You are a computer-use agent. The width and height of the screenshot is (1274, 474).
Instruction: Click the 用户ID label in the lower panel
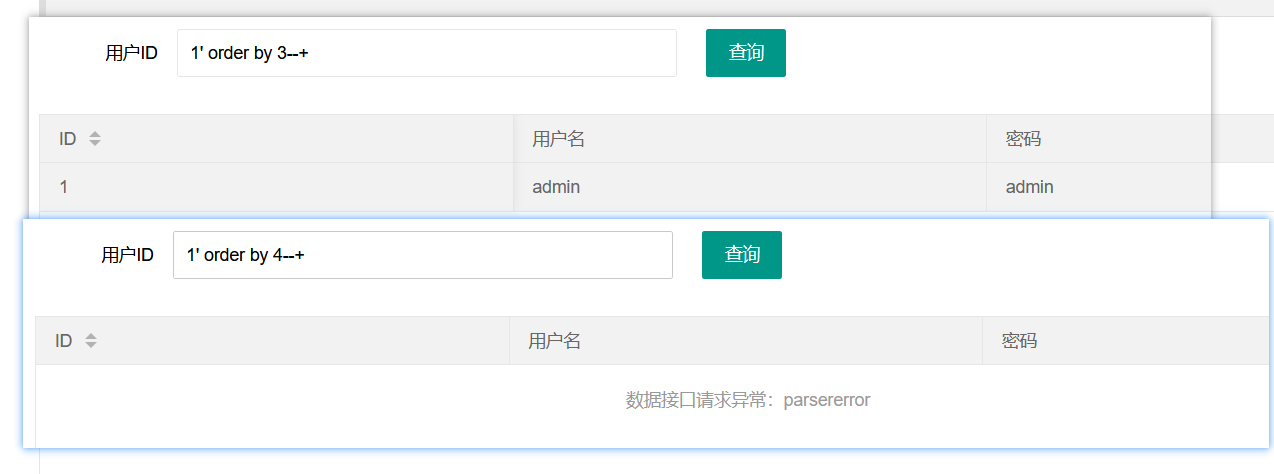pyautogui.click(x=127, y=256)
